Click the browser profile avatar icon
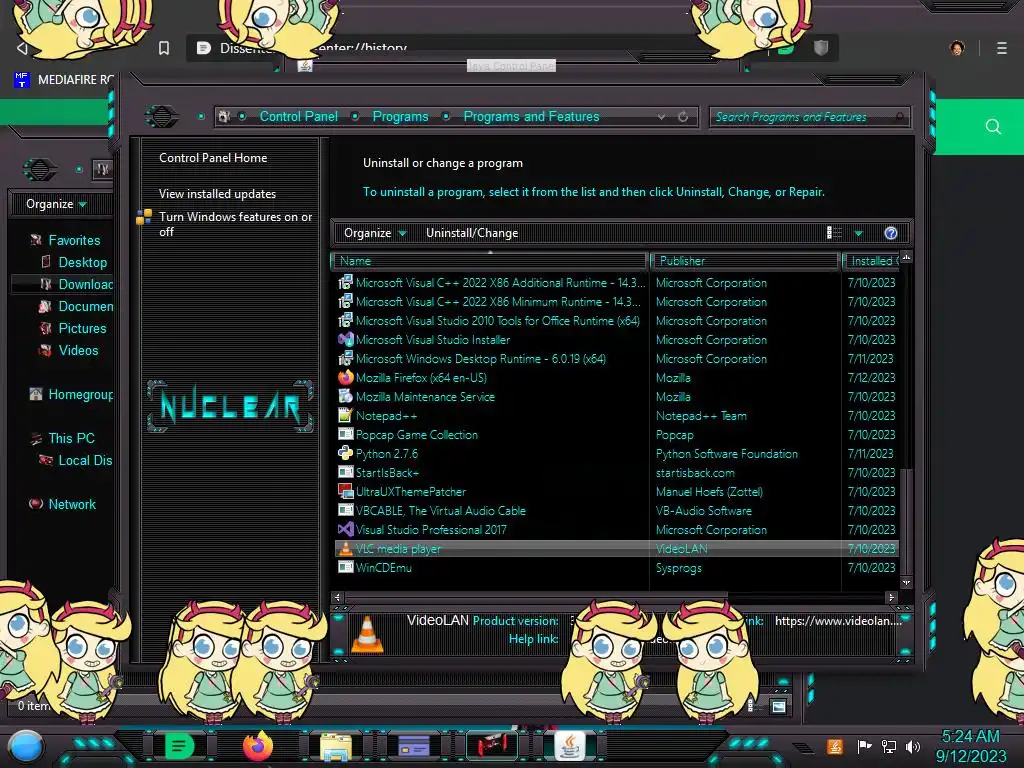The height and width of the screenshot is (768, 1024). coord(957,48)
